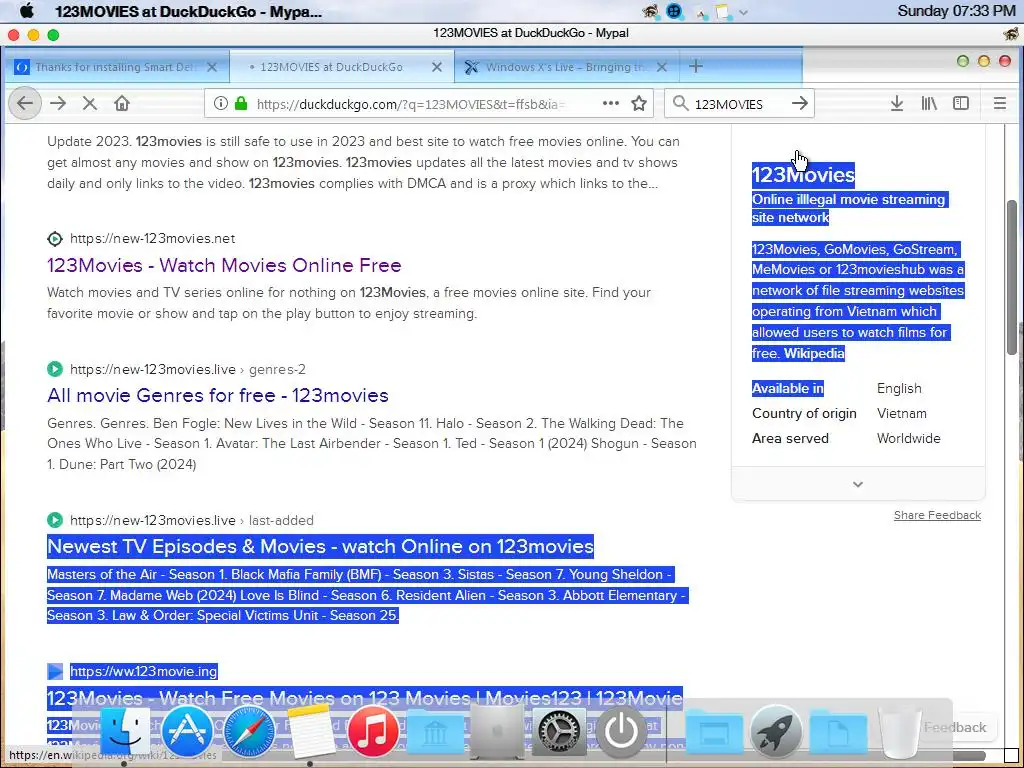Open Safari compass icon in the dock
This screenshot has height=768, width=1024.
[248, 731]
